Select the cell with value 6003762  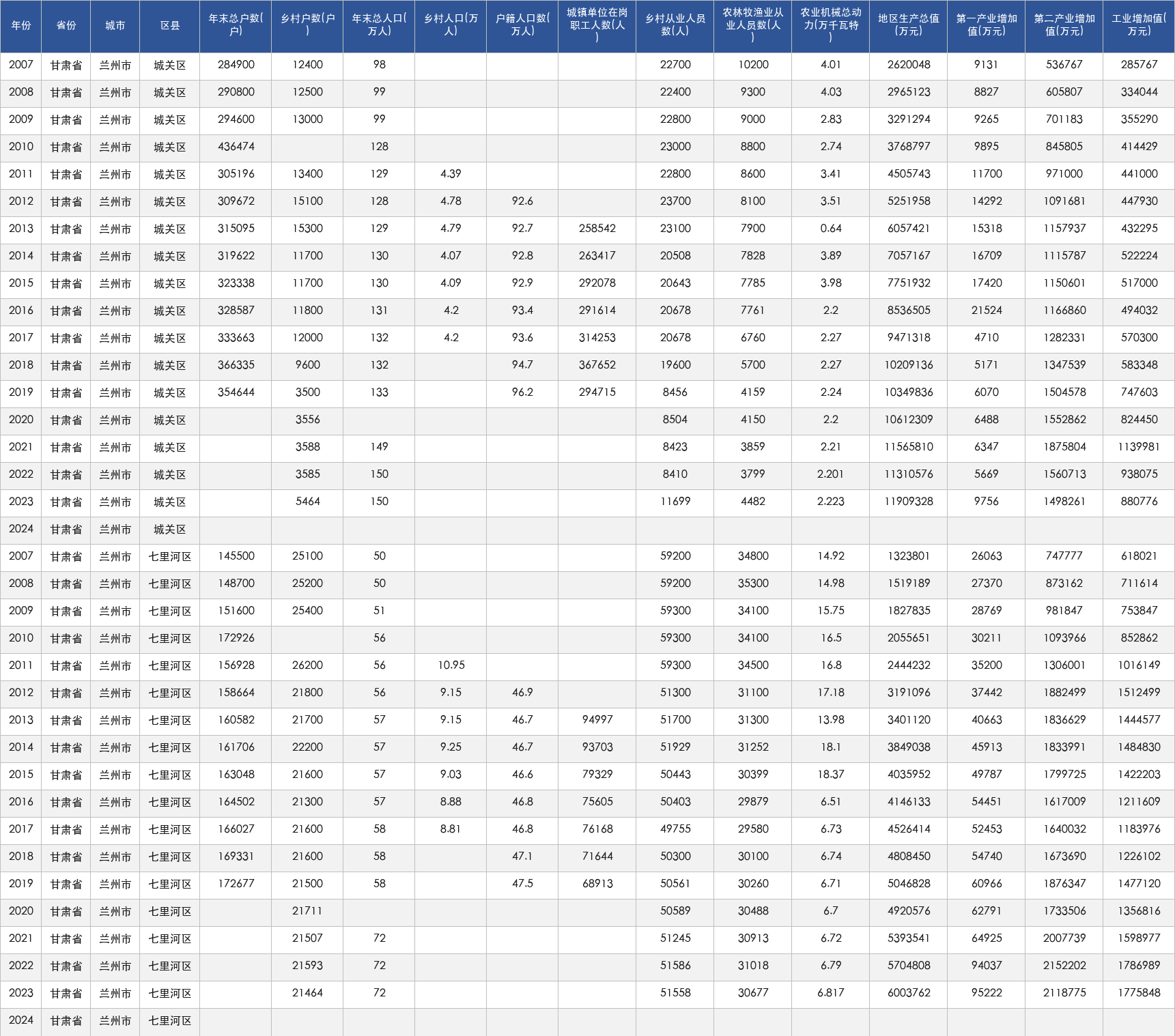908,994
